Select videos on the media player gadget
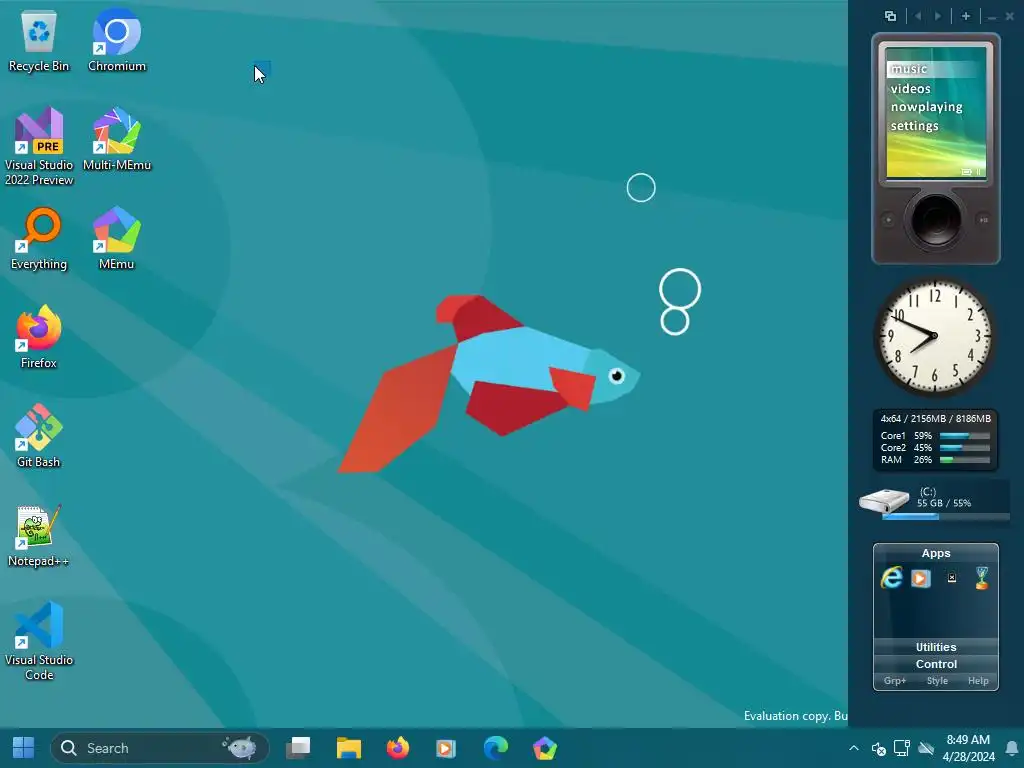The width and height of the screenshot is (1024, 768). point(910,88)
